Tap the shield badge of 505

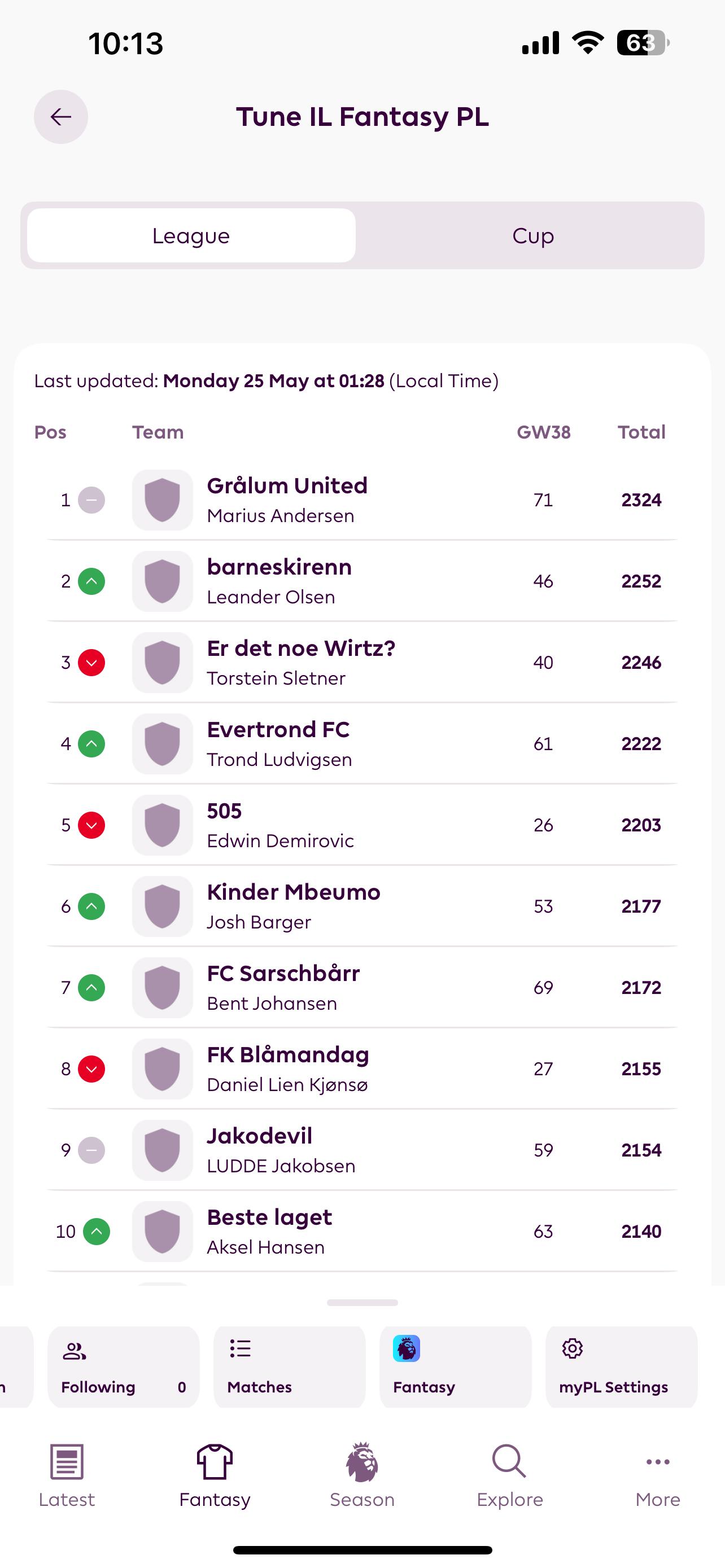(163, 825)
